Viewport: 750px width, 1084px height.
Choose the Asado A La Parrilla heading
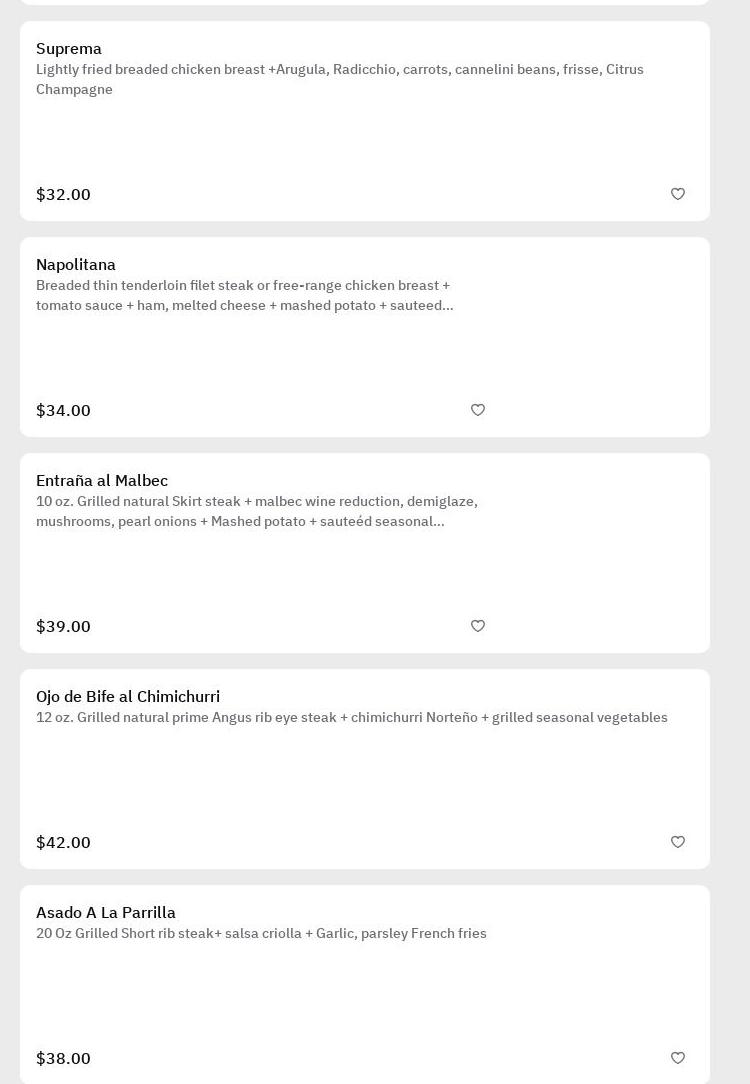click(106, 913)
